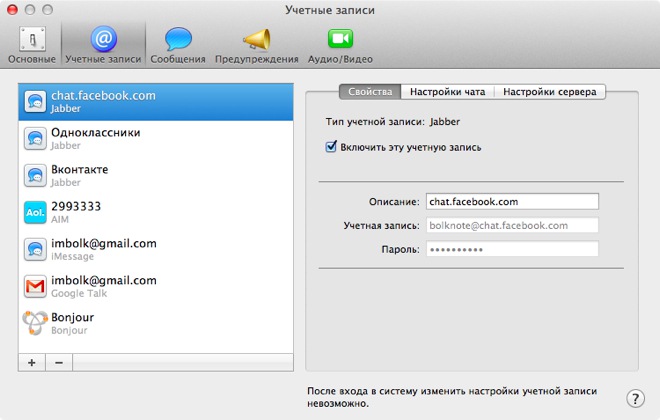Select the Вконтакте account name

[x=80, y=170]
